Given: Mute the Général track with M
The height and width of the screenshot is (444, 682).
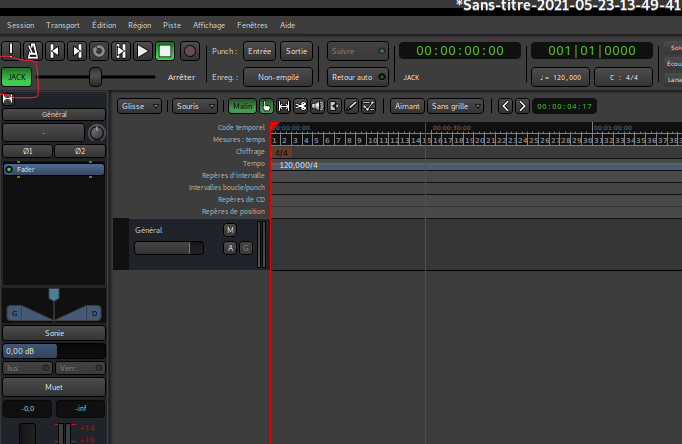Looking at the screenshot, I should pyautogui.click(x=229, y=230).
